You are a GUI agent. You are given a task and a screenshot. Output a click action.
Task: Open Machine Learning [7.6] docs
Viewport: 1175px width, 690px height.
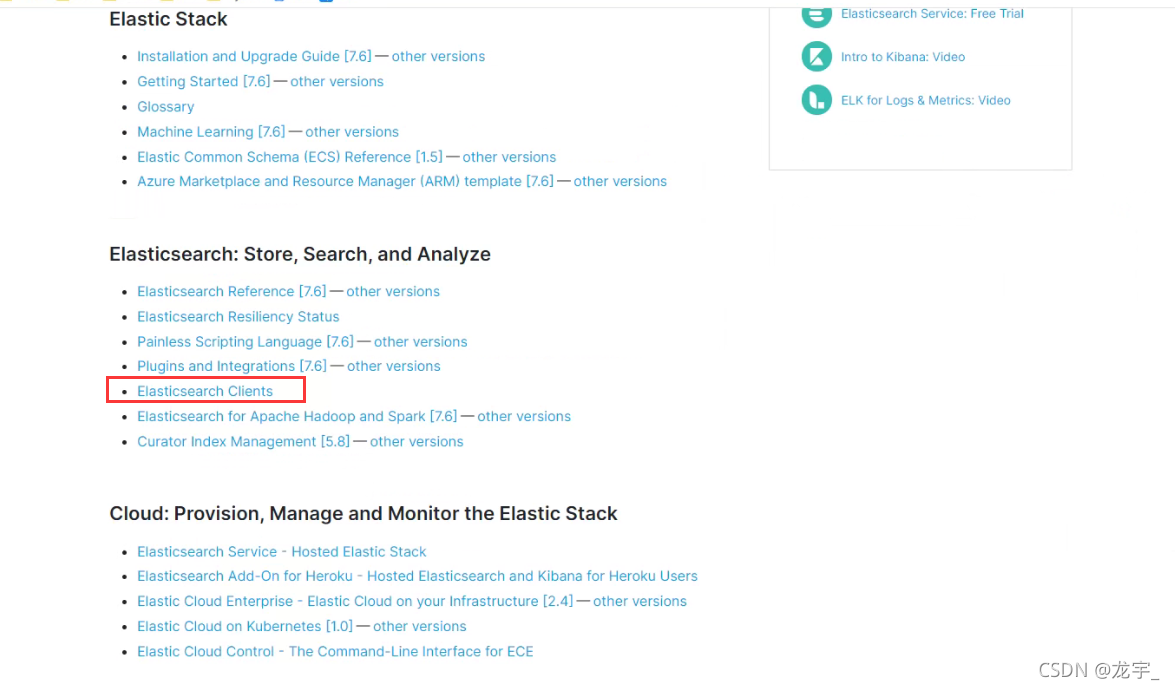(x=211, y=132)
